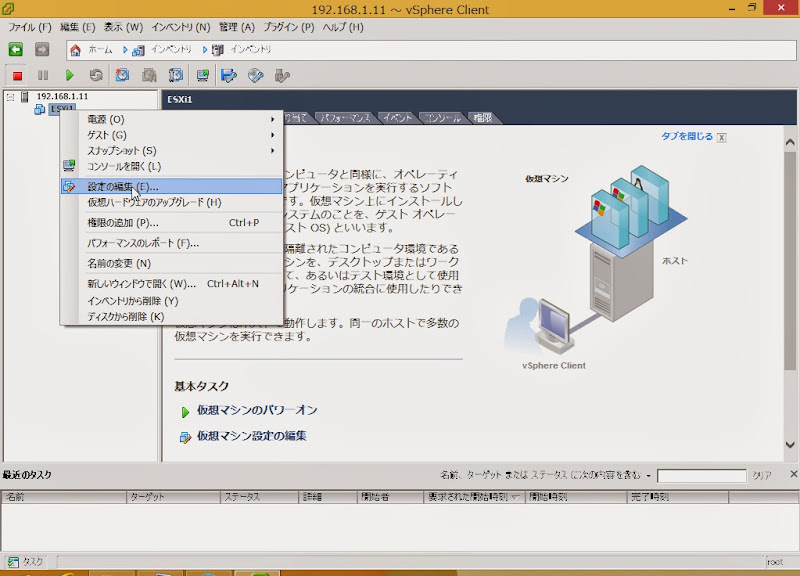
Task: Click the icon beside 仮想マシン設定の編集
Action: coord(185,437)
